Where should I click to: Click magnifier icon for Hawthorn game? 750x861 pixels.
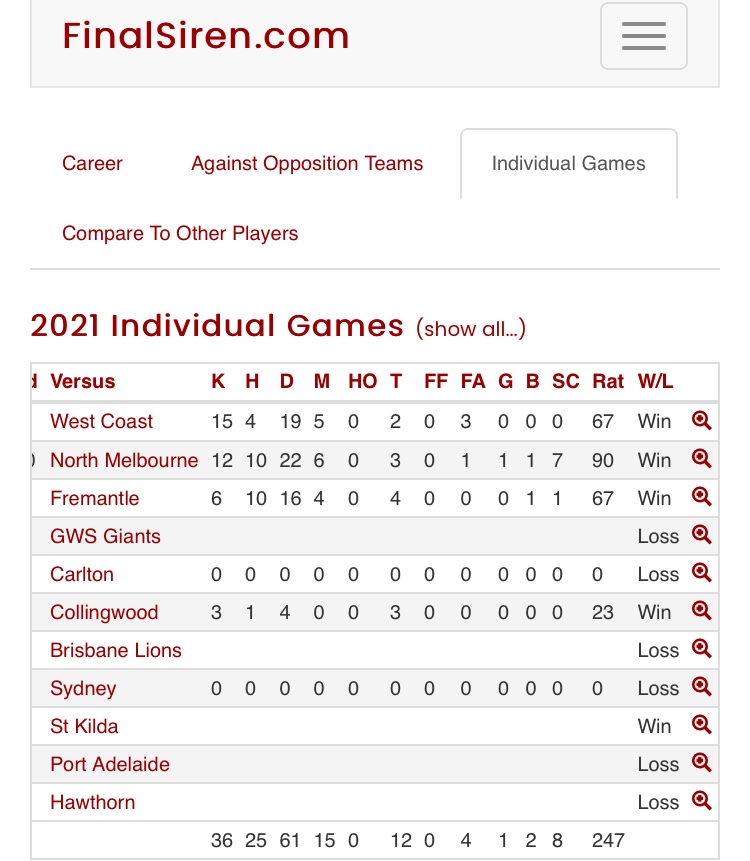click(x=701, y=801)
